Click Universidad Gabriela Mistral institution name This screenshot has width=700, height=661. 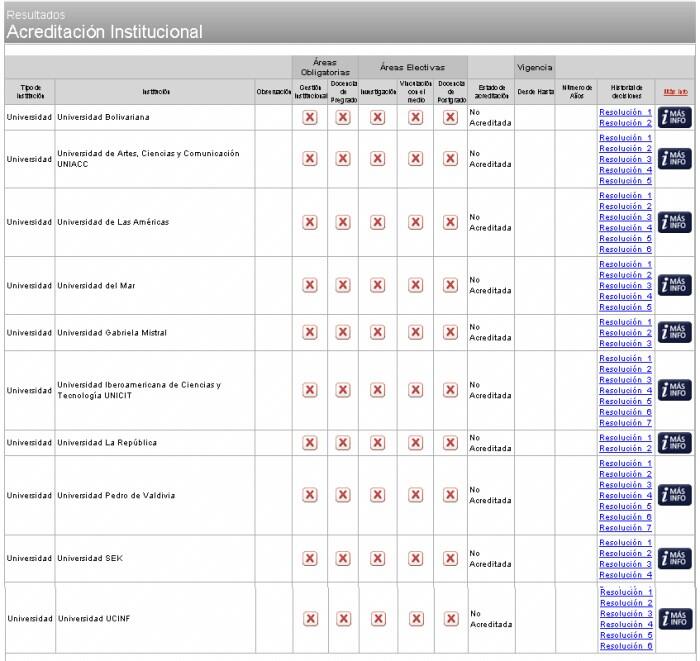click(112, 333)
